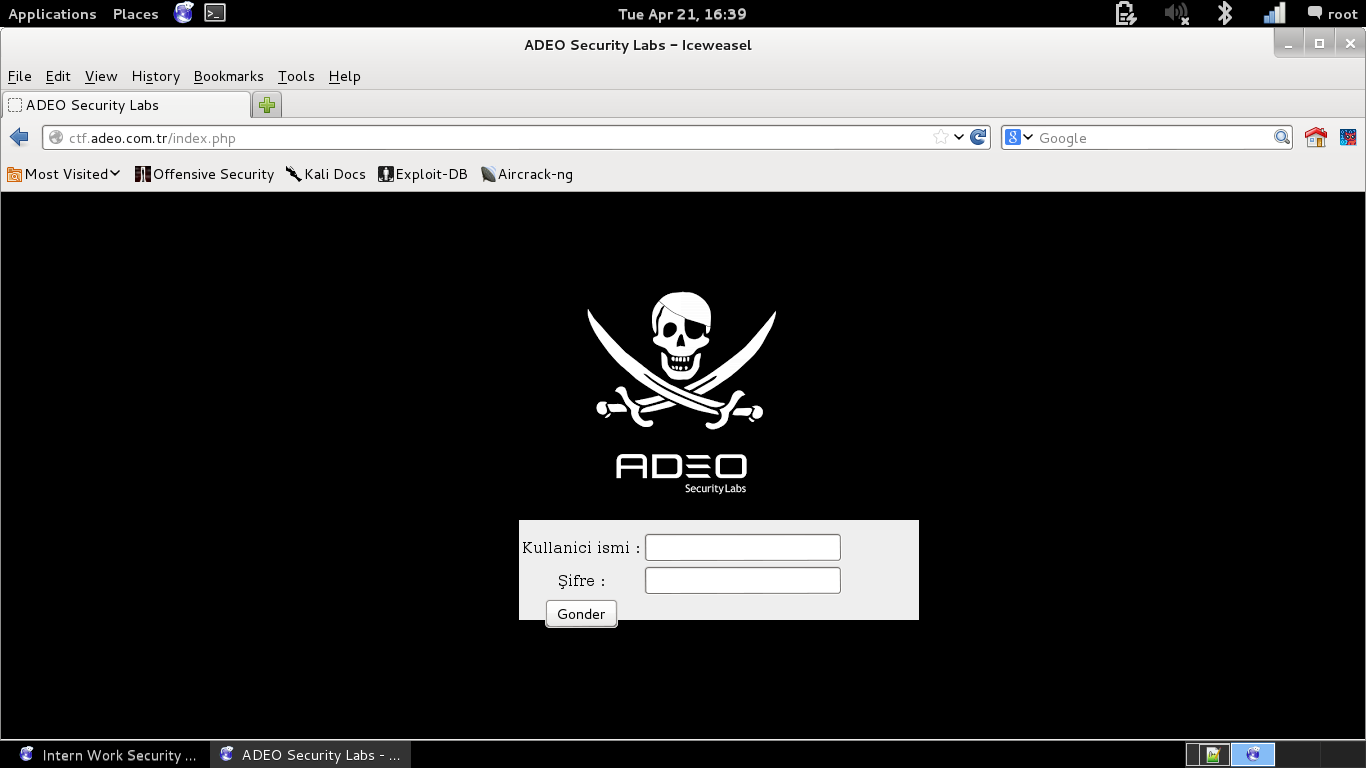Open the root user menu
1366x768 pixels.
[1332, 14]
